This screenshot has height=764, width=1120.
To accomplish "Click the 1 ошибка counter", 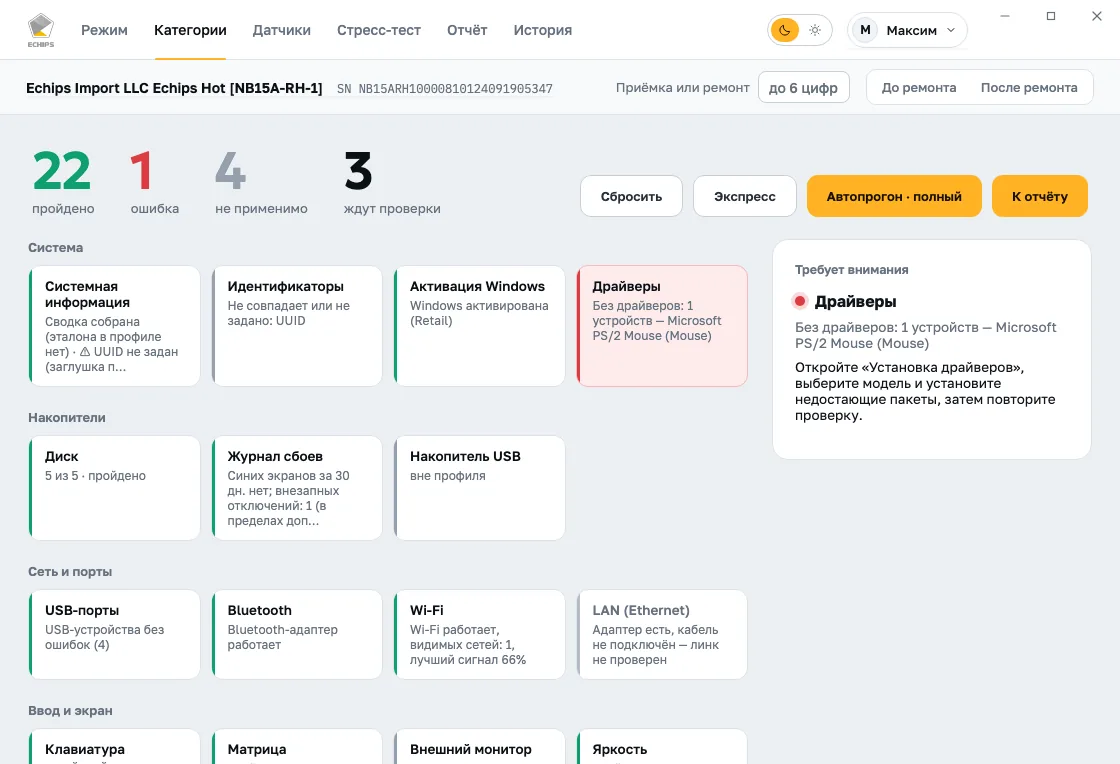I will tap(154, 182).
